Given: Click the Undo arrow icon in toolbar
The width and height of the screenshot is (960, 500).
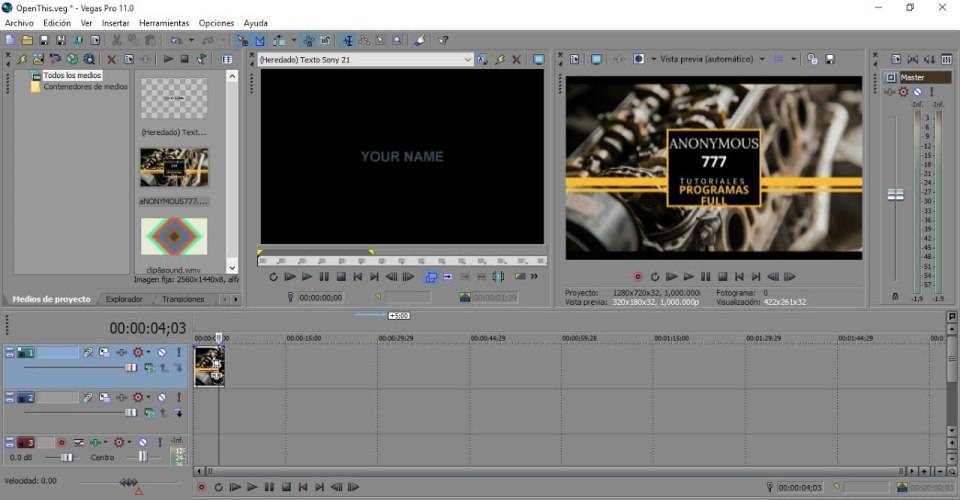Looking at the screenshot, I should point(176,41).
